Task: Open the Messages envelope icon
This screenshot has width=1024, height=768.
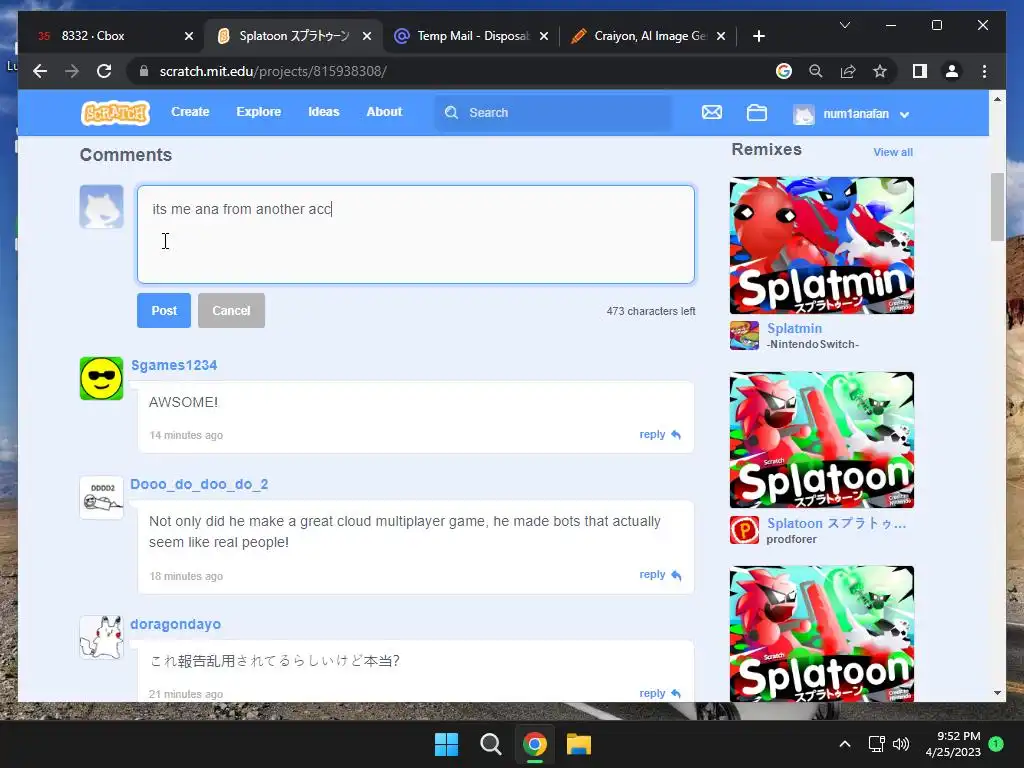Action: pyautogui.click(x=712, y=112)
